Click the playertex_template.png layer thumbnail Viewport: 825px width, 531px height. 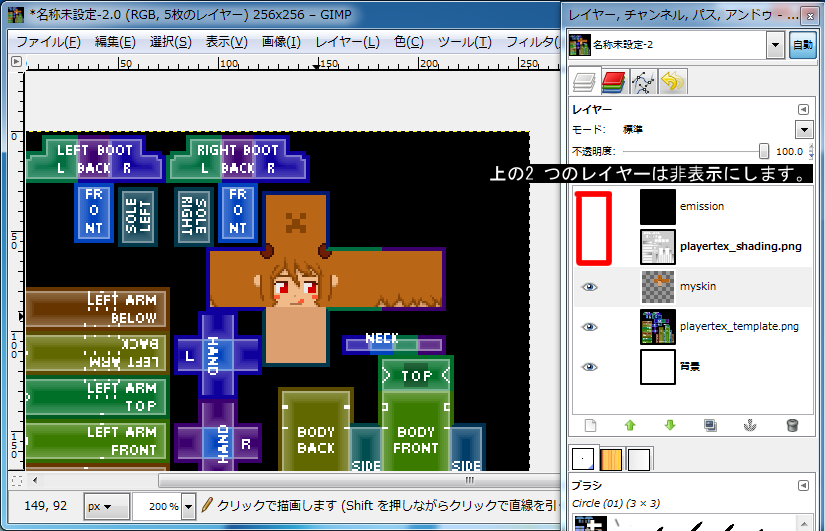click(658, 327)
